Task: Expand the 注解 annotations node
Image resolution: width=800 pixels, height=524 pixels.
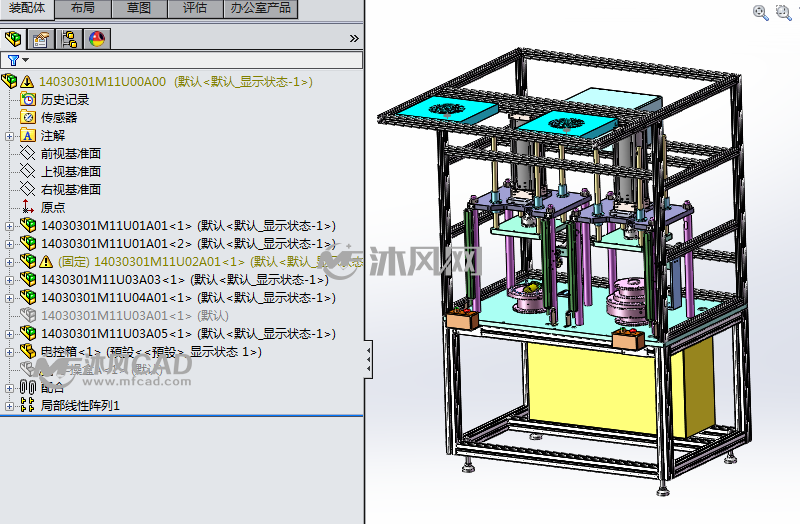Action: point(9,136)
